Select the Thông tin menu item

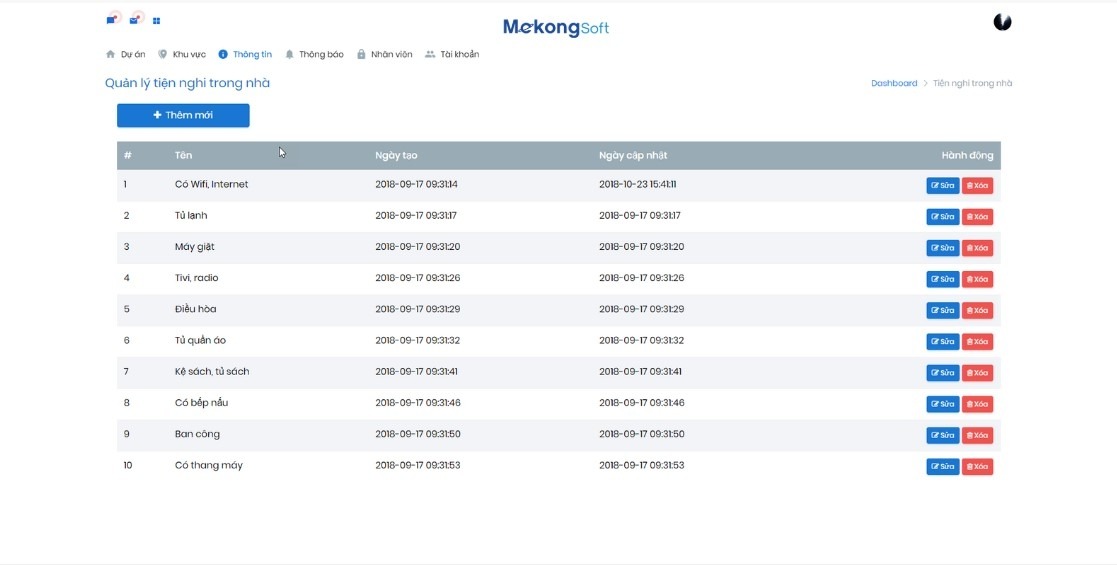[x=245, y=54]
